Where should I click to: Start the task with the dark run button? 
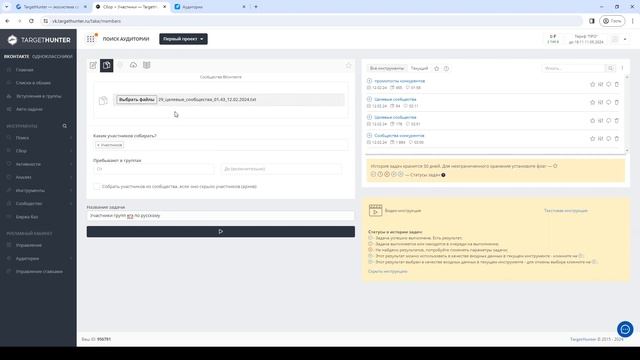[220, 232]
